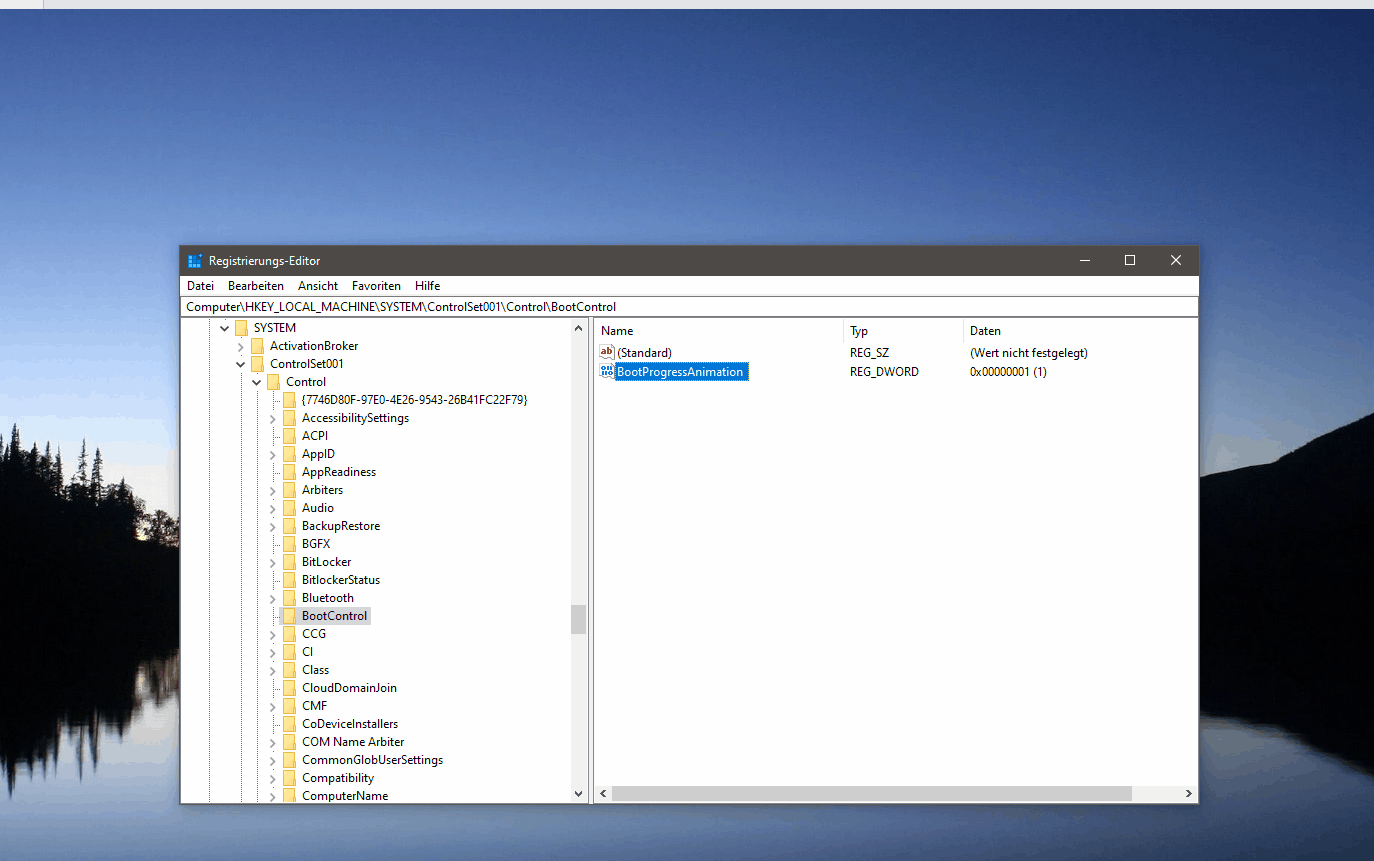Viewport: 1374px width, 861px height.
Task: Click the (Standard) string value icon
Action: 607,352
